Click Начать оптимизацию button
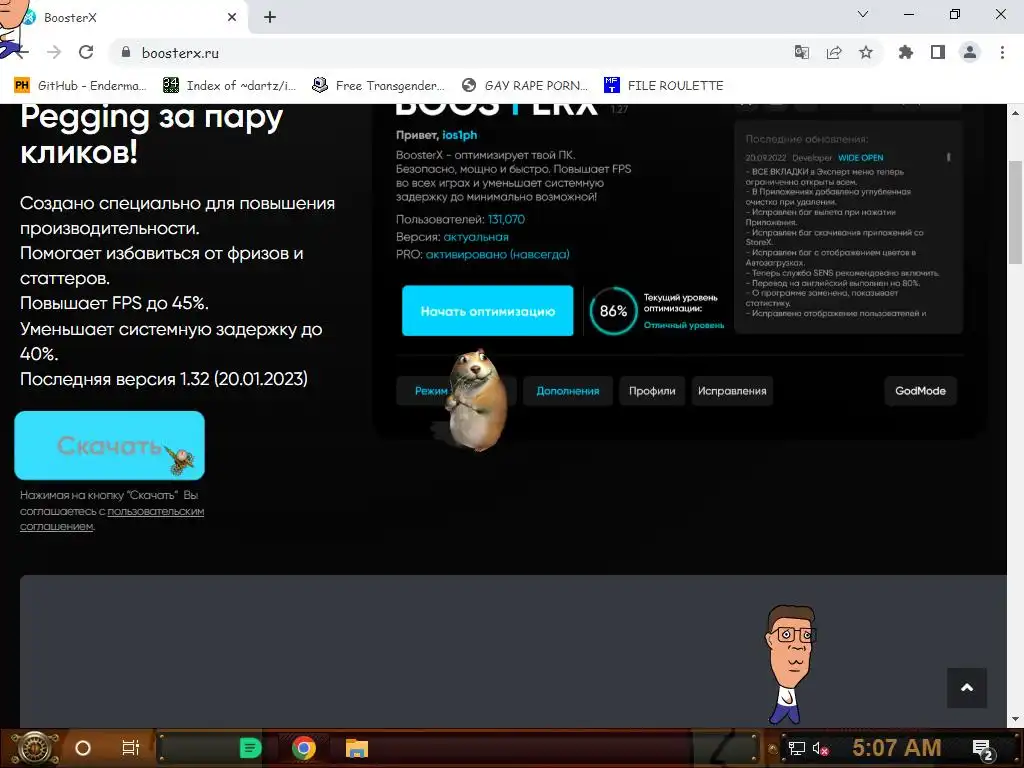1024x768 pixels. click(x=488, y=311)
